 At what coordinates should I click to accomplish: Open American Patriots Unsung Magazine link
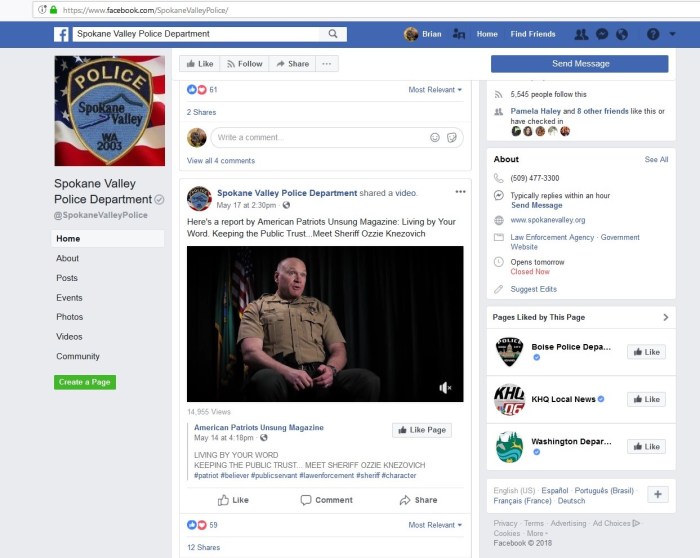coord(259,428)
